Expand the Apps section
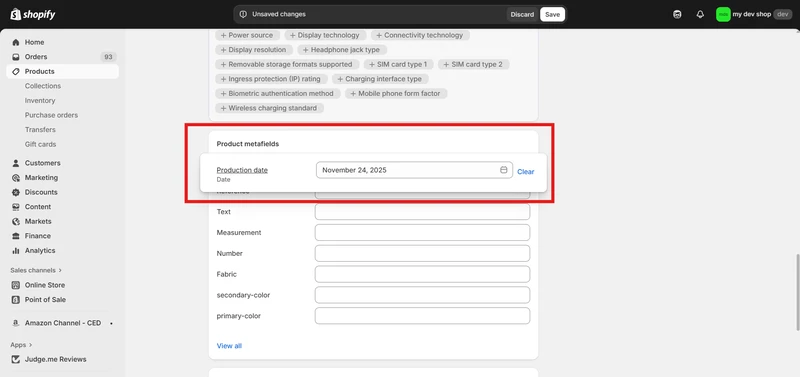The width and height of the screenshot is (800, 377). (x=21, y=345)
